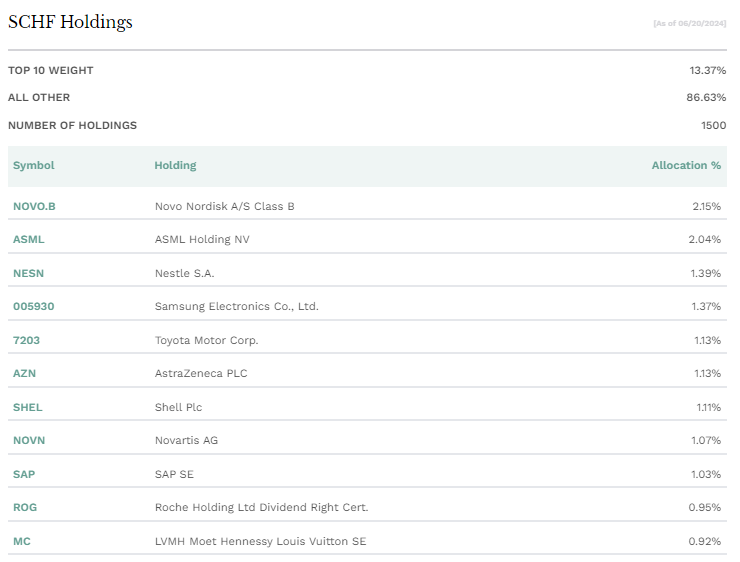Select the LVMH Moet Hennessy Louis Vuitton SE name
This screenshot has height=562, width=740.
coord(261,541)
